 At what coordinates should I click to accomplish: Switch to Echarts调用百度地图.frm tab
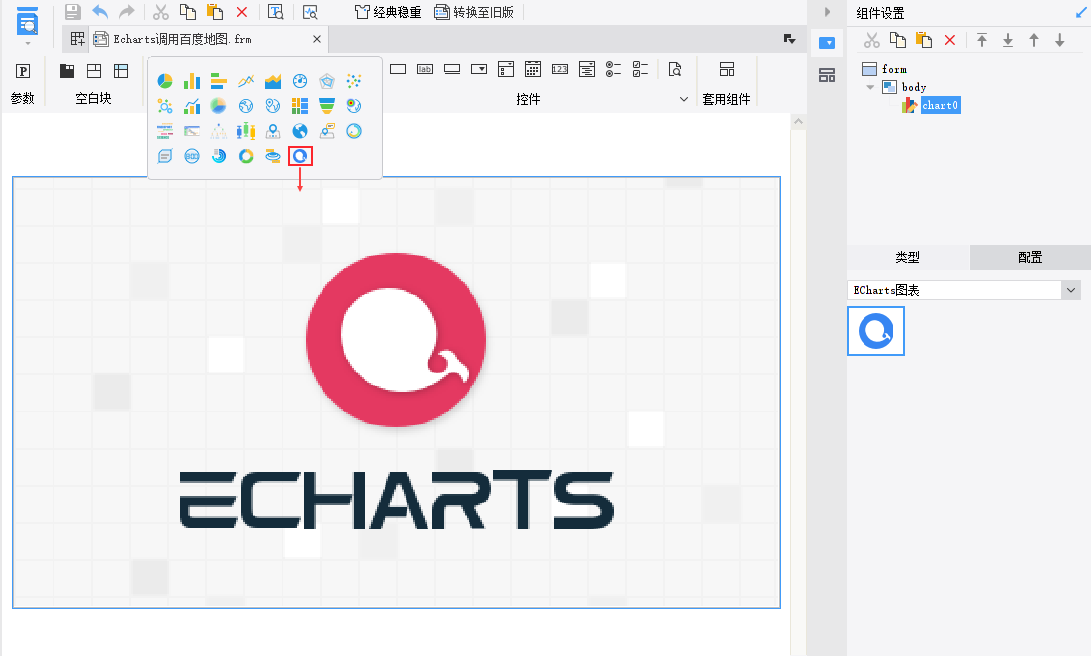[182, 39]
